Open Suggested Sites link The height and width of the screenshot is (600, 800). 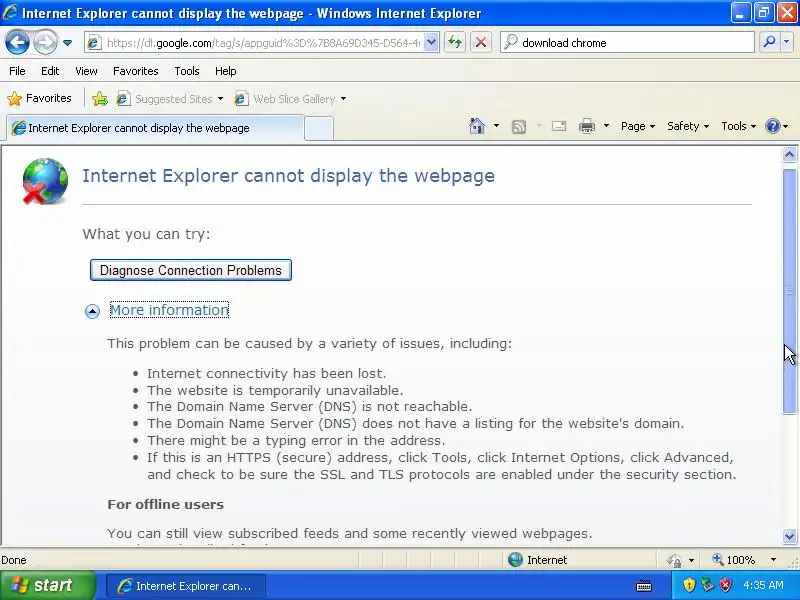[164, 98]
